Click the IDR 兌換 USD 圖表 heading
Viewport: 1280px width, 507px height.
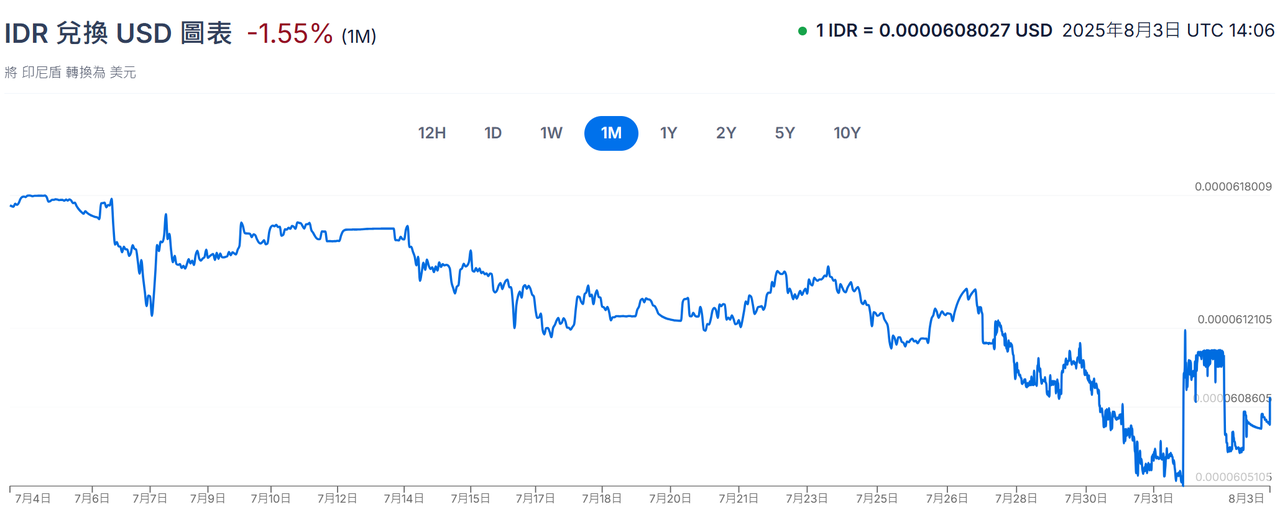click(118, 34)
